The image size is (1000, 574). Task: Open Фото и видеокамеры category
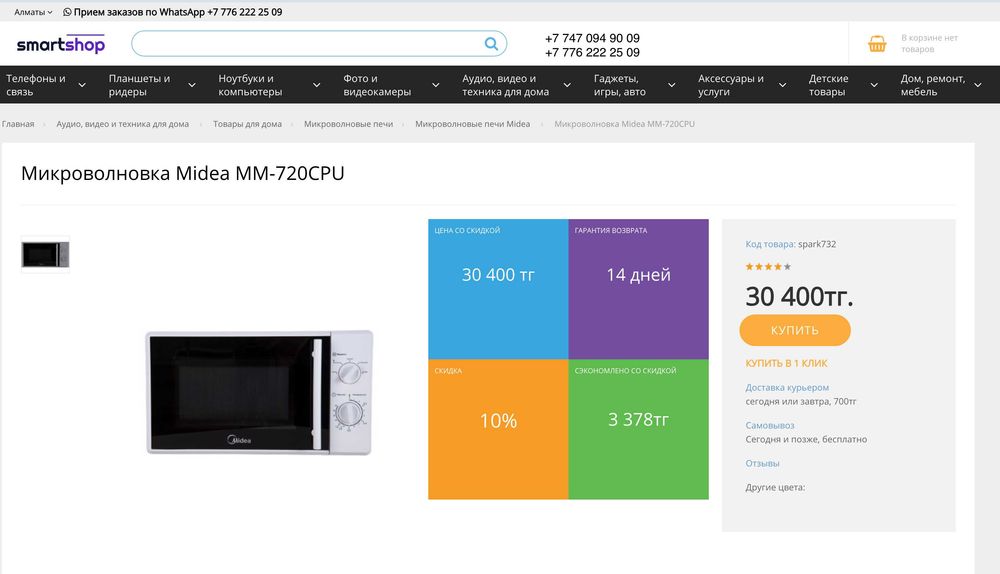pyautogui.click(x=377, y=85)
